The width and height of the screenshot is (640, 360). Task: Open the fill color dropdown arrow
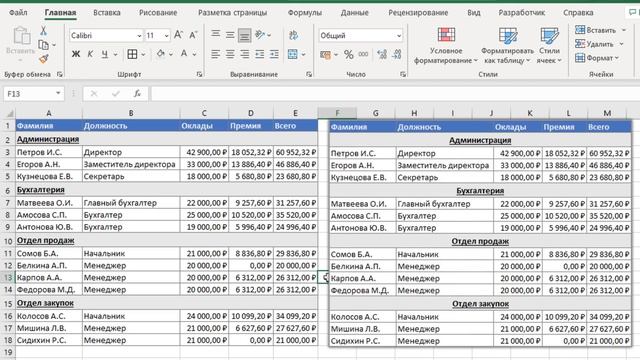click(x=171, y=54)
